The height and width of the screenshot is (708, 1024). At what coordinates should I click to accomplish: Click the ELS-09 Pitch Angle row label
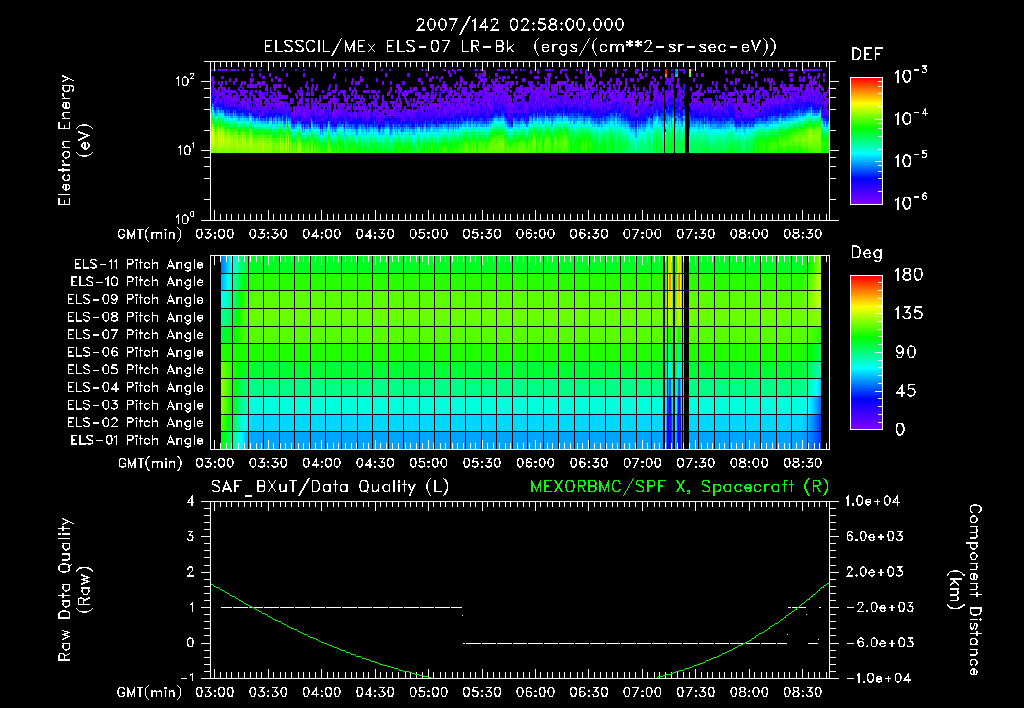(136, 300)
